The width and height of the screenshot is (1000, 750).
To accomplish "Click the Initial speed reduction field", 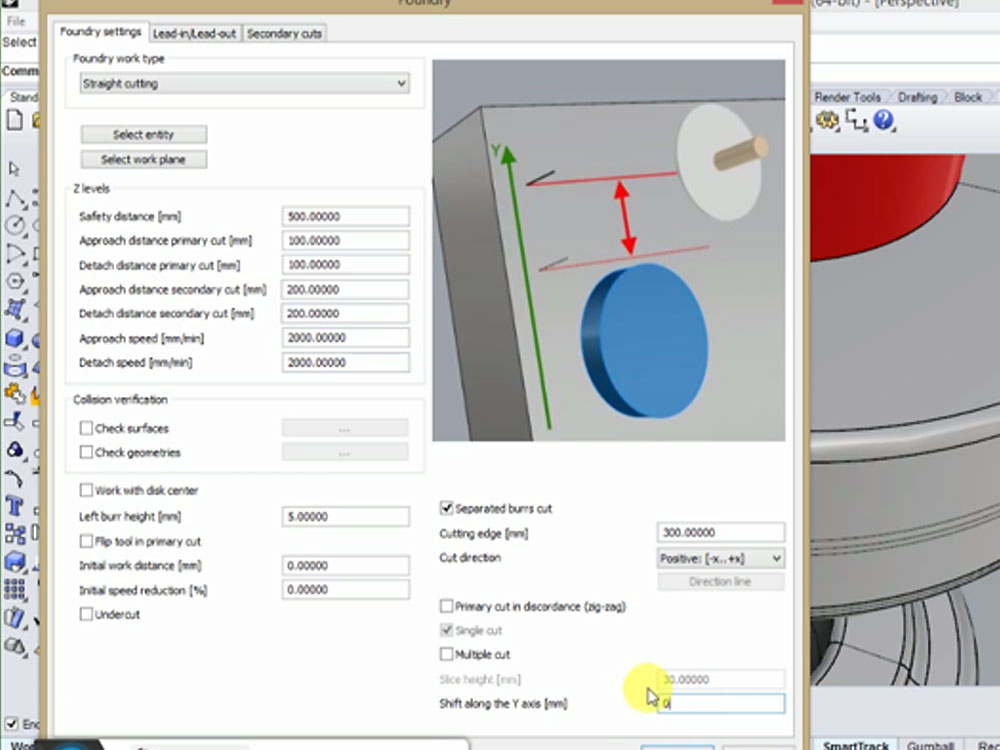I will [346, 589].
